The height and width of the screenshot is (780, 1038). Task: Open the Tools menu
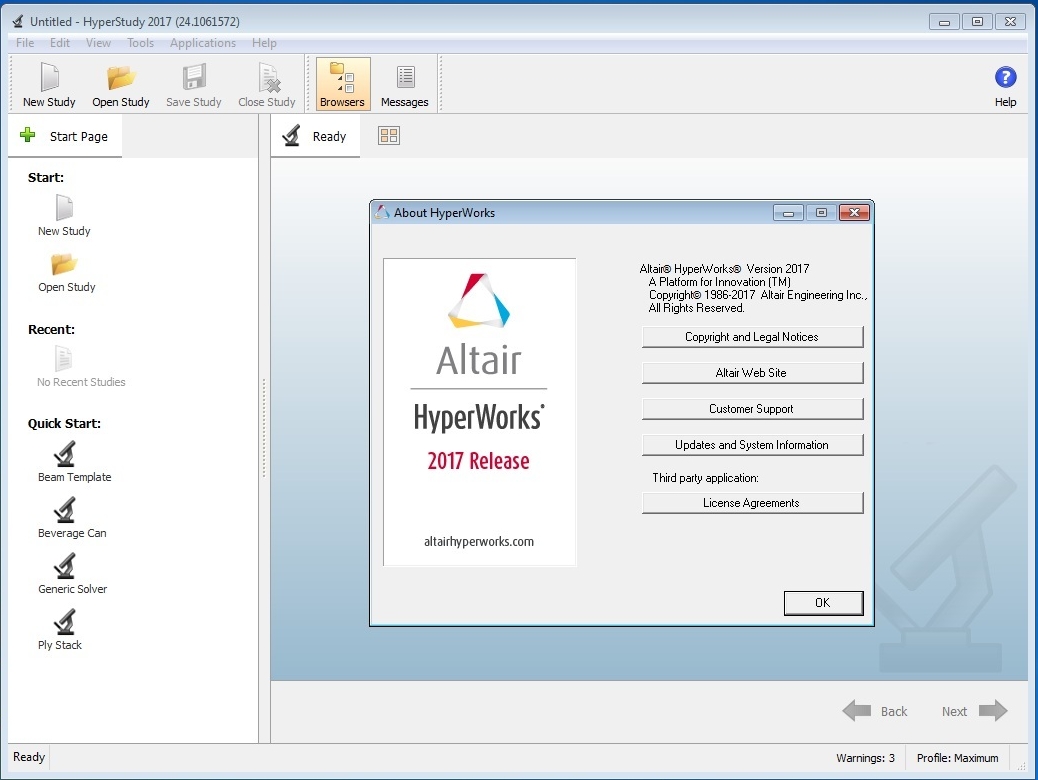click(140, 43)
